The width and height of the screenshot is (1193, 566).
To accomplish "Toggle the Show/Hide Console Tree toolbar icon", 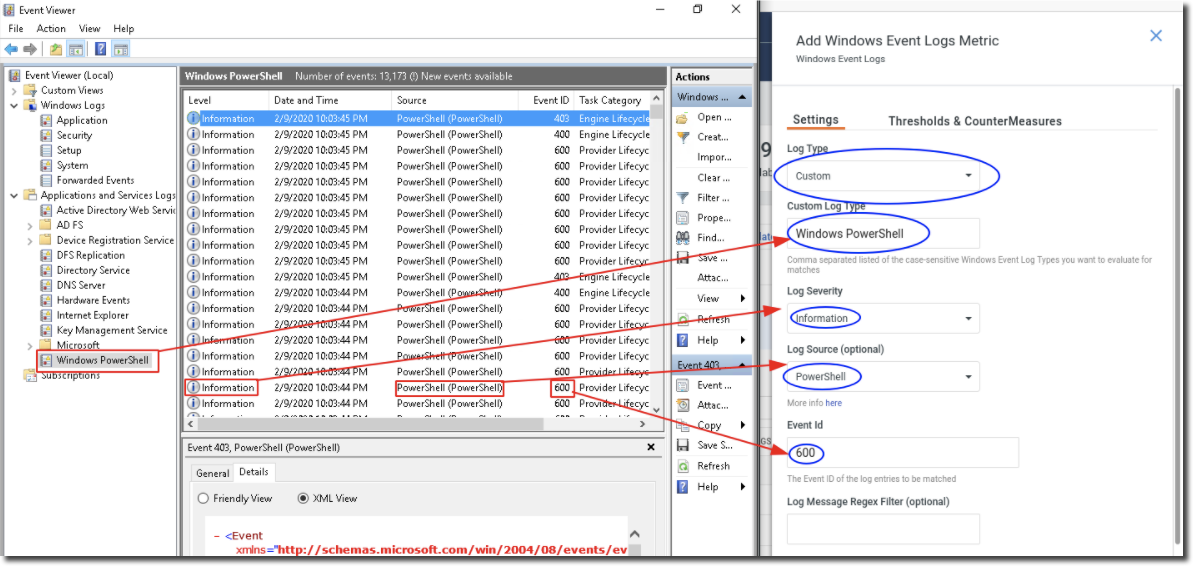I will point(76,49).
